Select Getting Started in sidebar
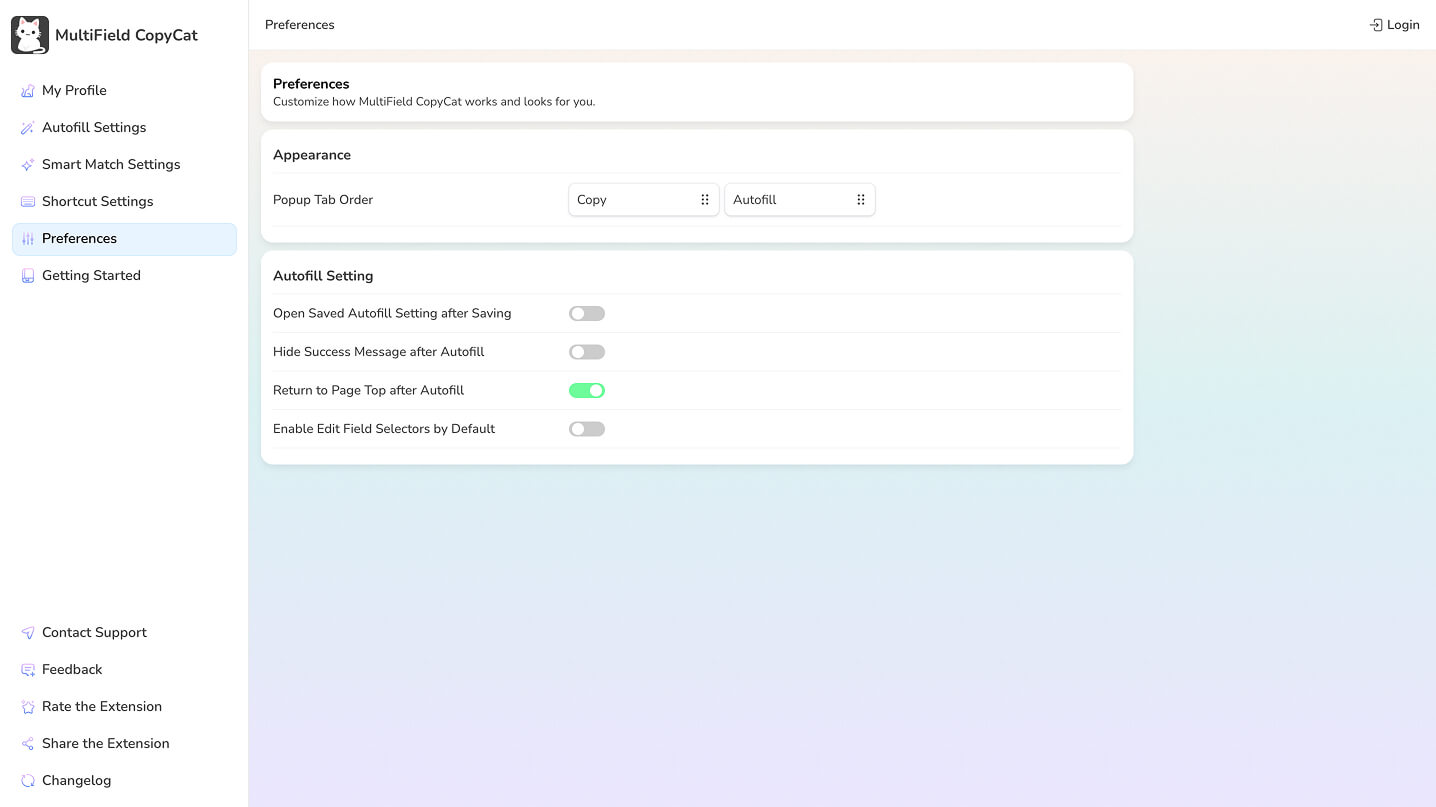This screenshot has height=807, width=1436. click(x=124, y=276)
